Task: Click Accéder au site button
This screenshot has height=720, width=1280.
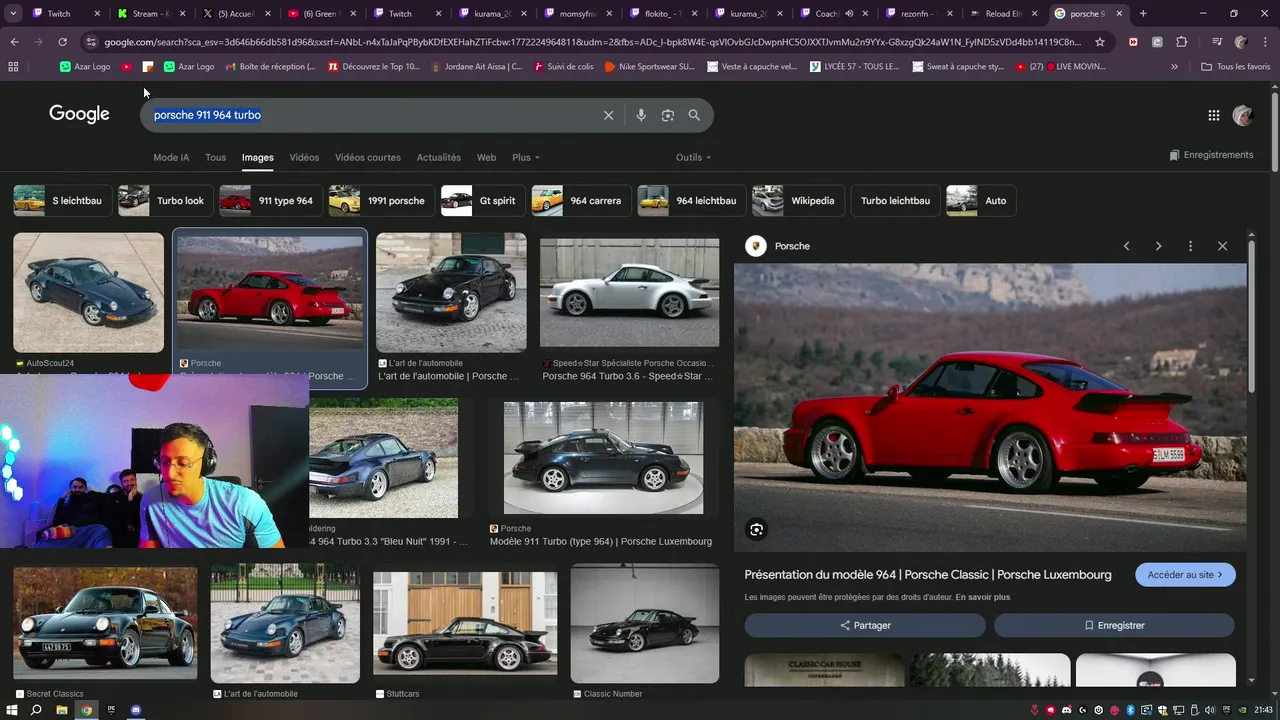Action: 1185,575
